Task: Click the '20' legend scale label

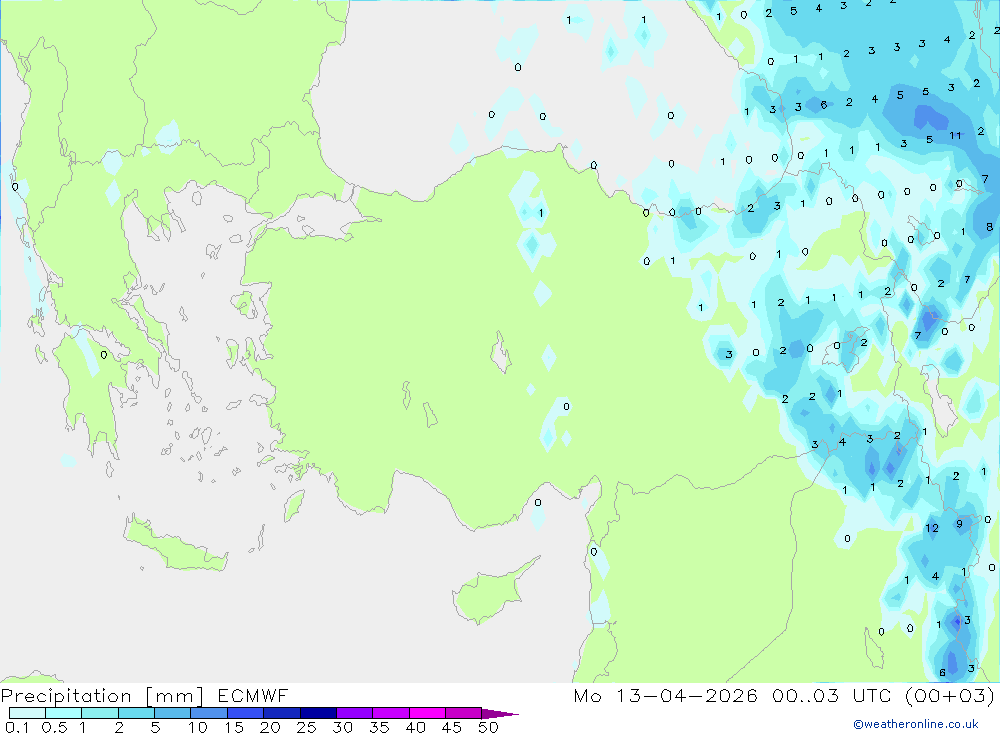Action: pos(270,727)
